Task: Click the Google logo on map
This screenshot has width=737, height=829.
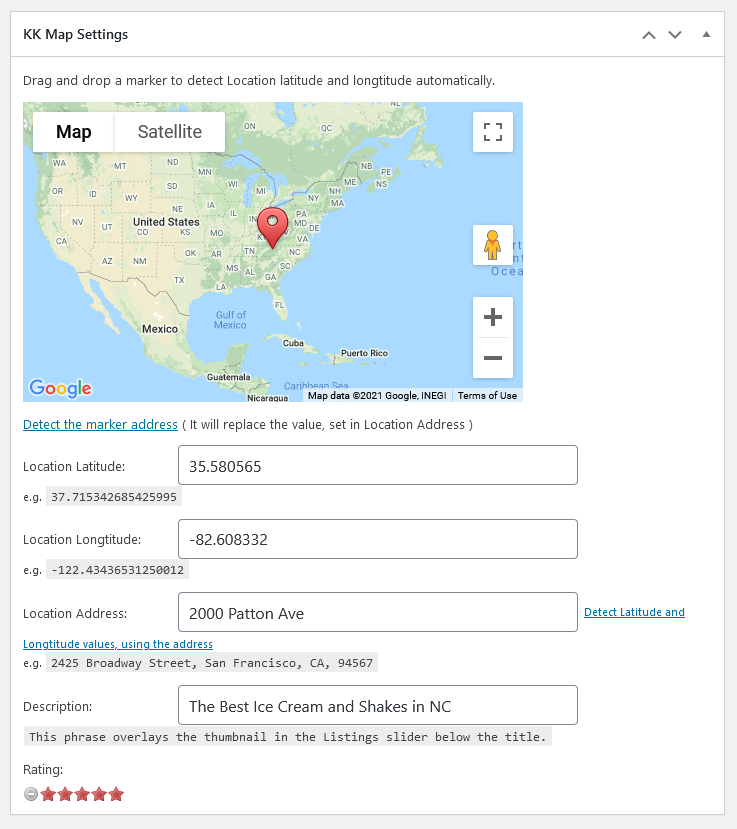Action: 60,389
